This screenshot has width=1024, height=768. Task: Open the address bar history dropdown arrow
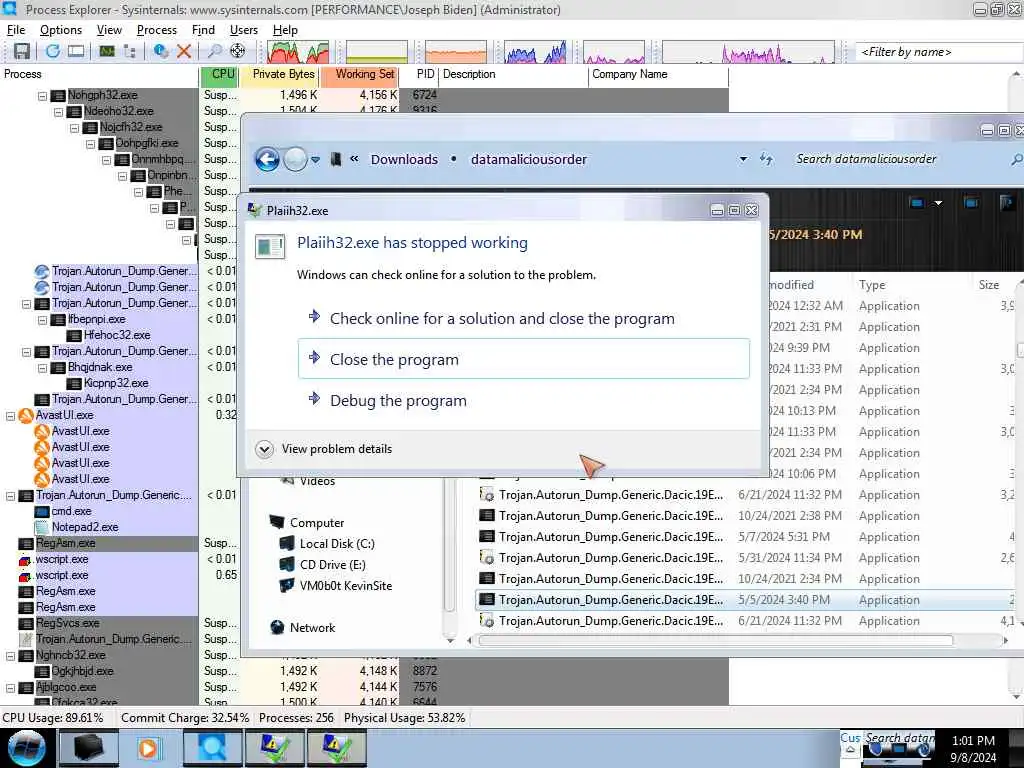[743, 159]
